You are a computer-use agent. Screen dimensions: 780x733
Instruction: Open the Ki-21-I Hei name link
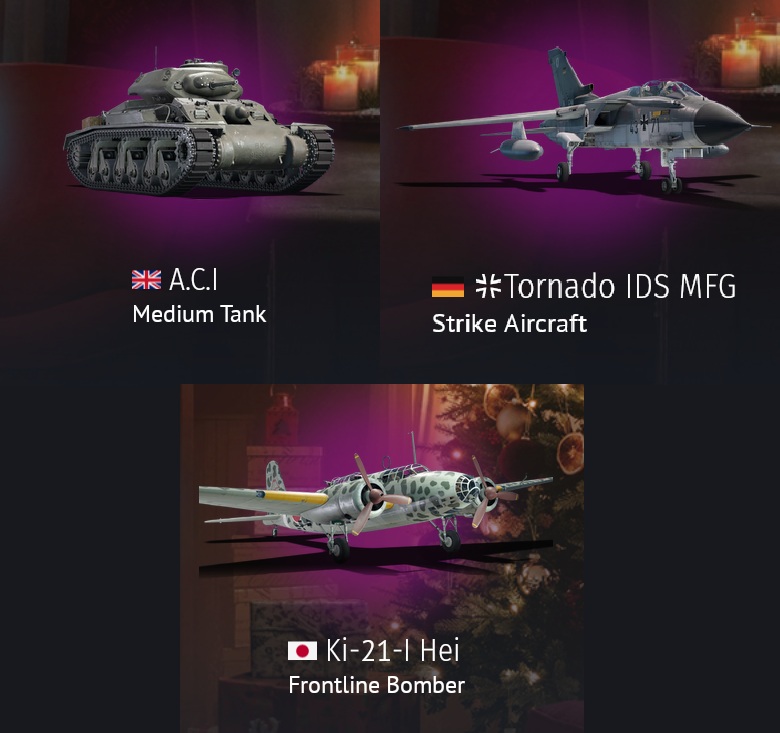pyautogui.click(x=392, y=650)
